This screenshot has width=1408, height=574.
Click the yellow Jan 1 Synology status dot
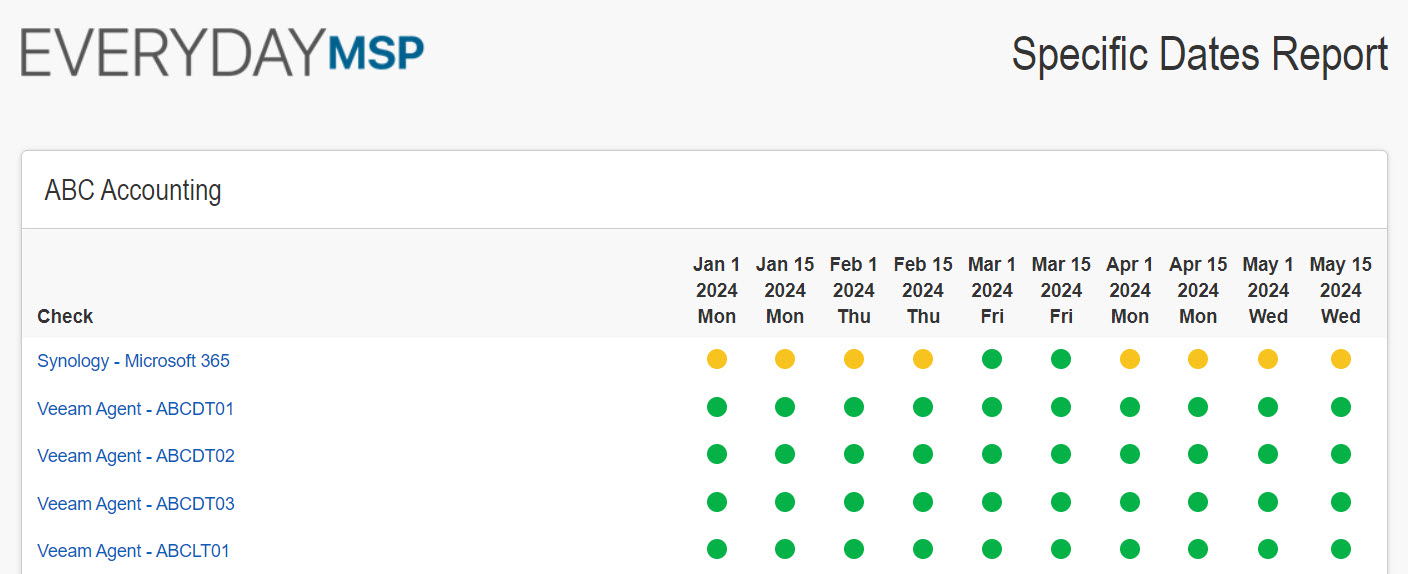click(x=716, y=359)
